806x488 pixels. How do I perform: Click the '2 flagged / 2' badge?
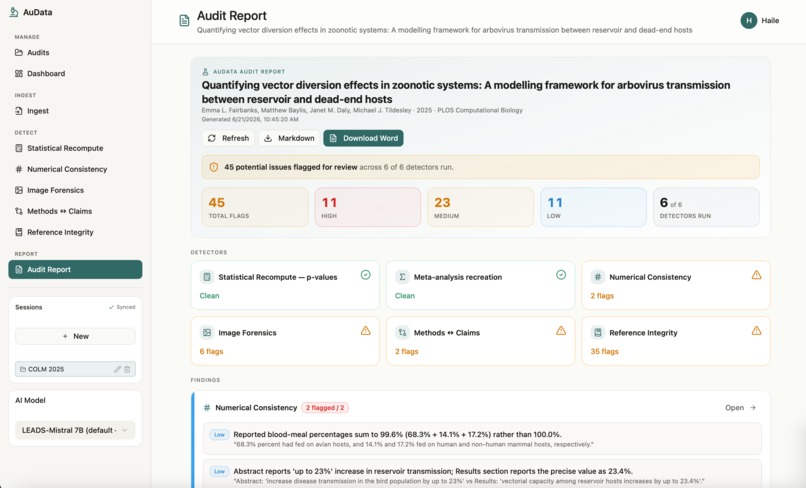(325, 408)
